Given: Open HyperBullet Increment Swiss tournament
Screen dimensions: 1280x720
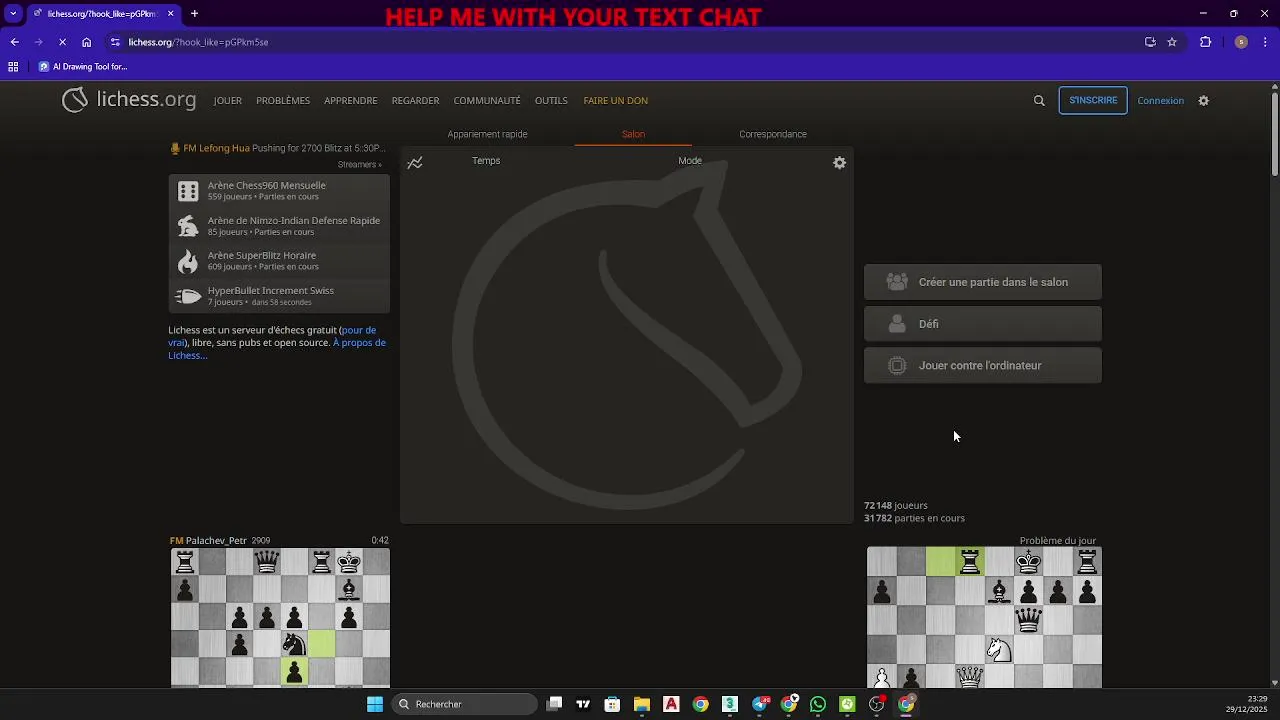Looking at the screenshot, I should [279, 296].
